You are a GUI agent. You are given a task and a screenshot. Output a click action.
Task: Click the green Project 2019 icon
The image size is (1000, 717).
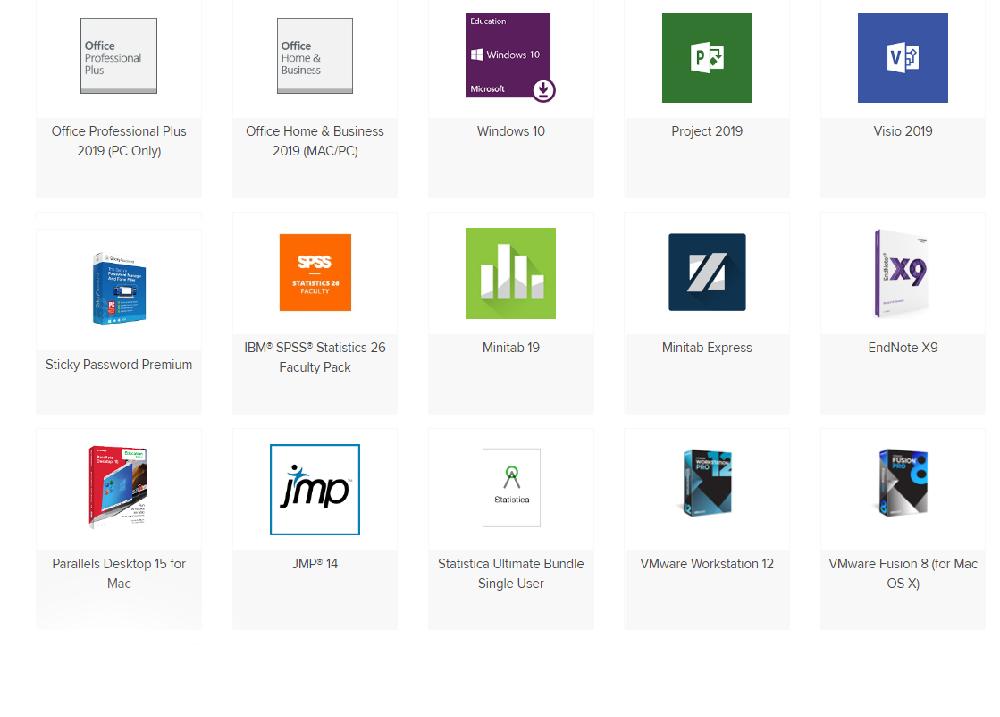click(706, 58)
